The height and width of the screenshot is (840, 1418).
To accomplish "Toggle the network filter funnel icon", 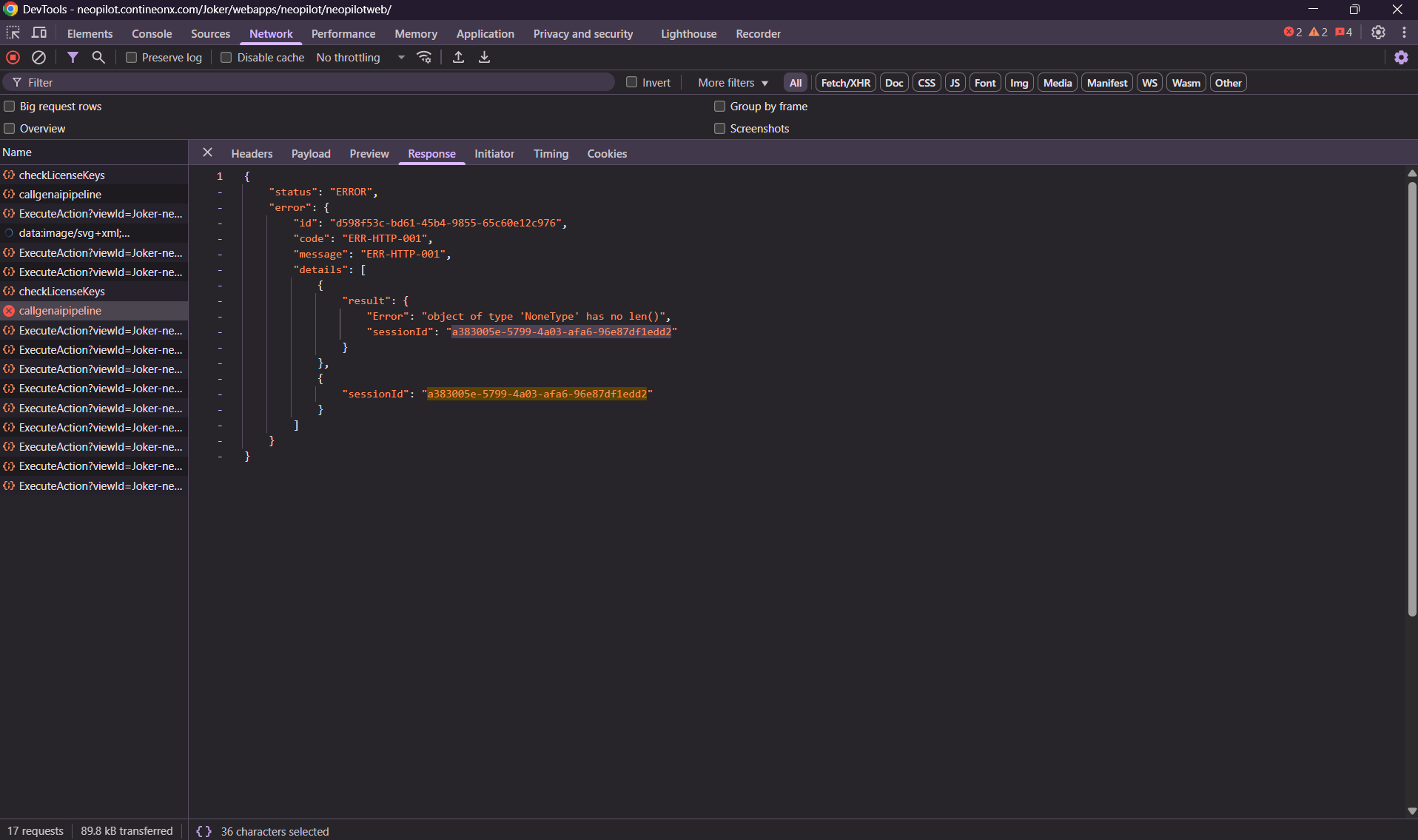I will (73, 58).
